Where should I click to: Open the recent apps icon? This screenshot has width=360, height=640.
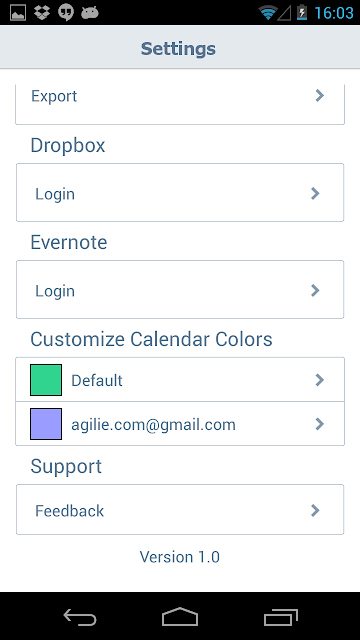click(x=280, y=617)
